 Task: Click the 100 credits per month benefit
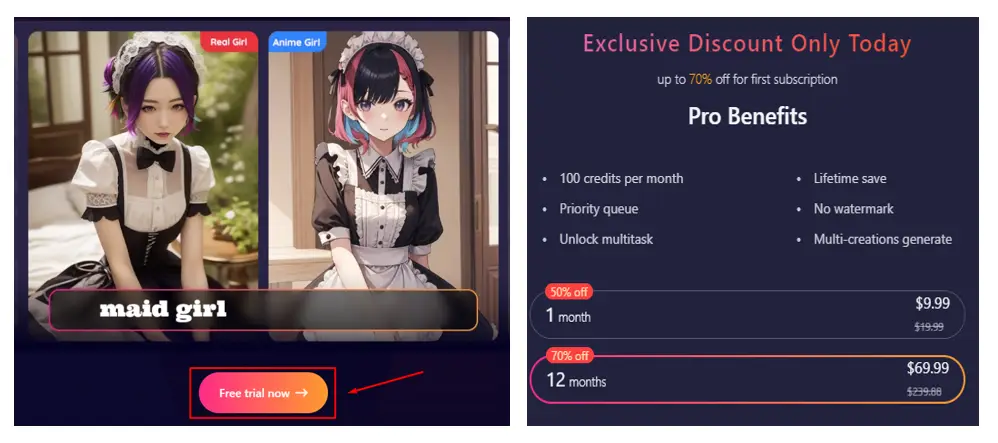coord(621,178)
